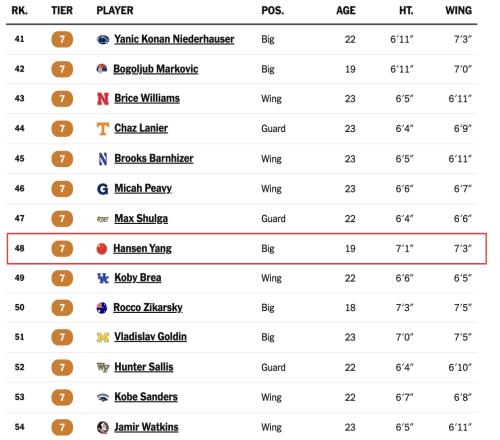Click the tier 7 badge for rank 50
This screenshot has height=440, width=500.
(x=62, y=308)
